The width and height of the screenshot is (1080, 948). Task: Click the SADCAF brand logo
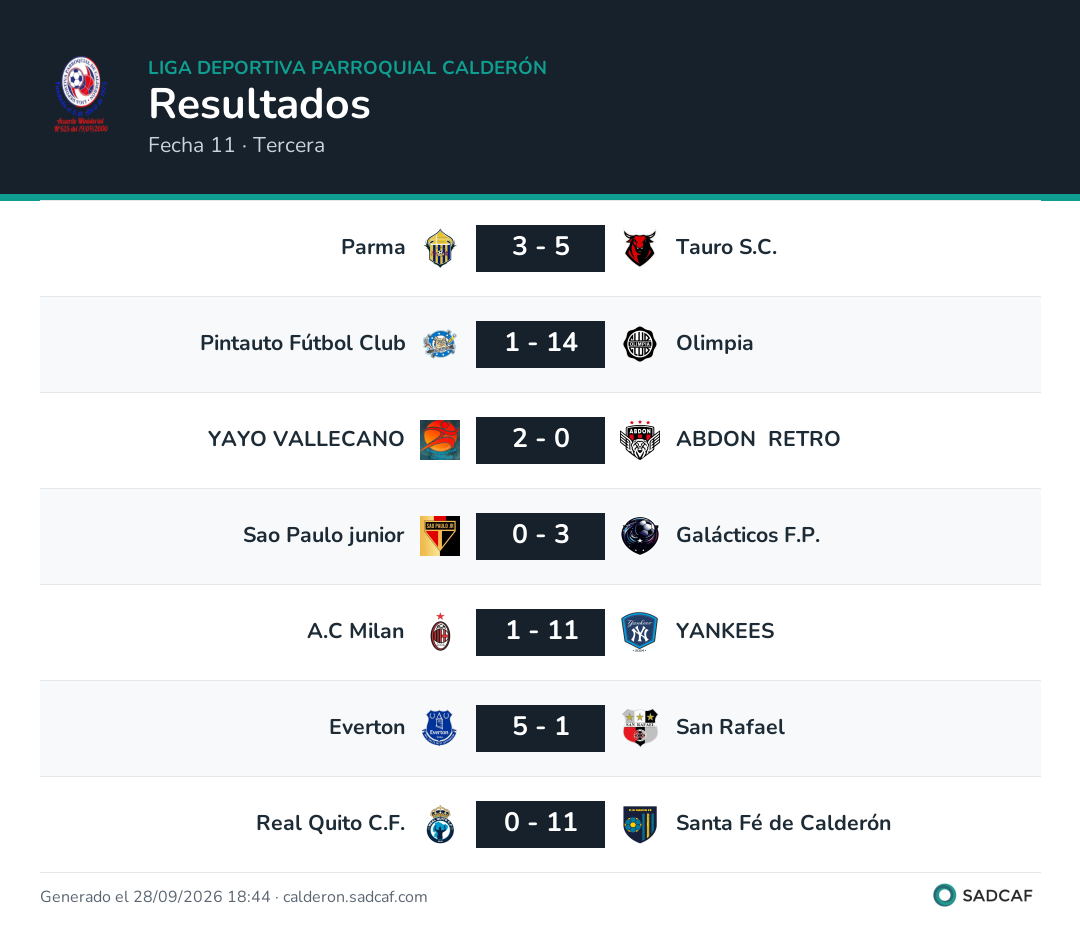pyautogui.click(x=983, y=895)
